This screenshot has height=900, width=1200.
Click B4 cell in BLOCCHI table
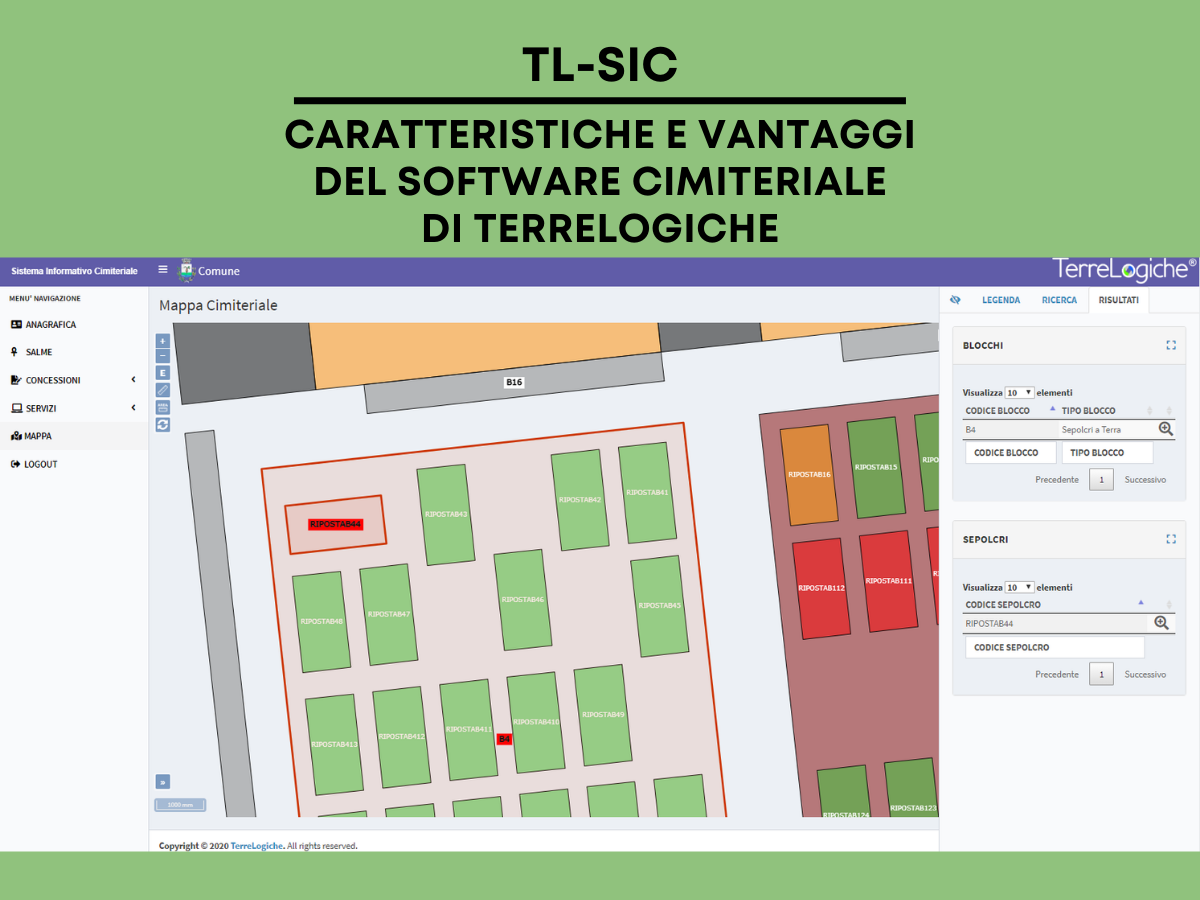pyautogui.click(x=1010, y=429)
